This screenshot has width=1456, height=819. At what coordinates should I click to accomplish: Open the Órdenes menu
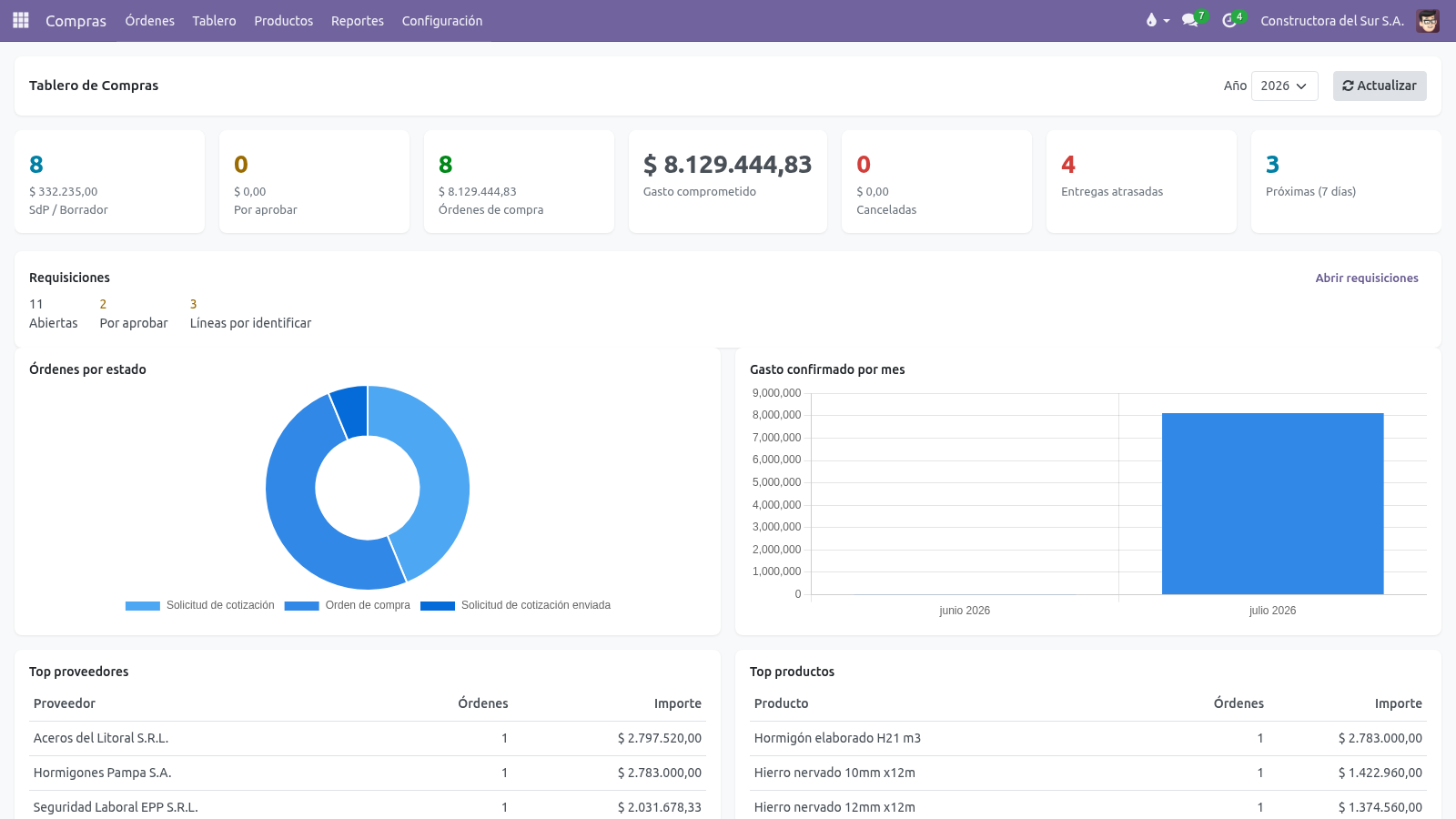pyautogui.click(x=149, y=20)
